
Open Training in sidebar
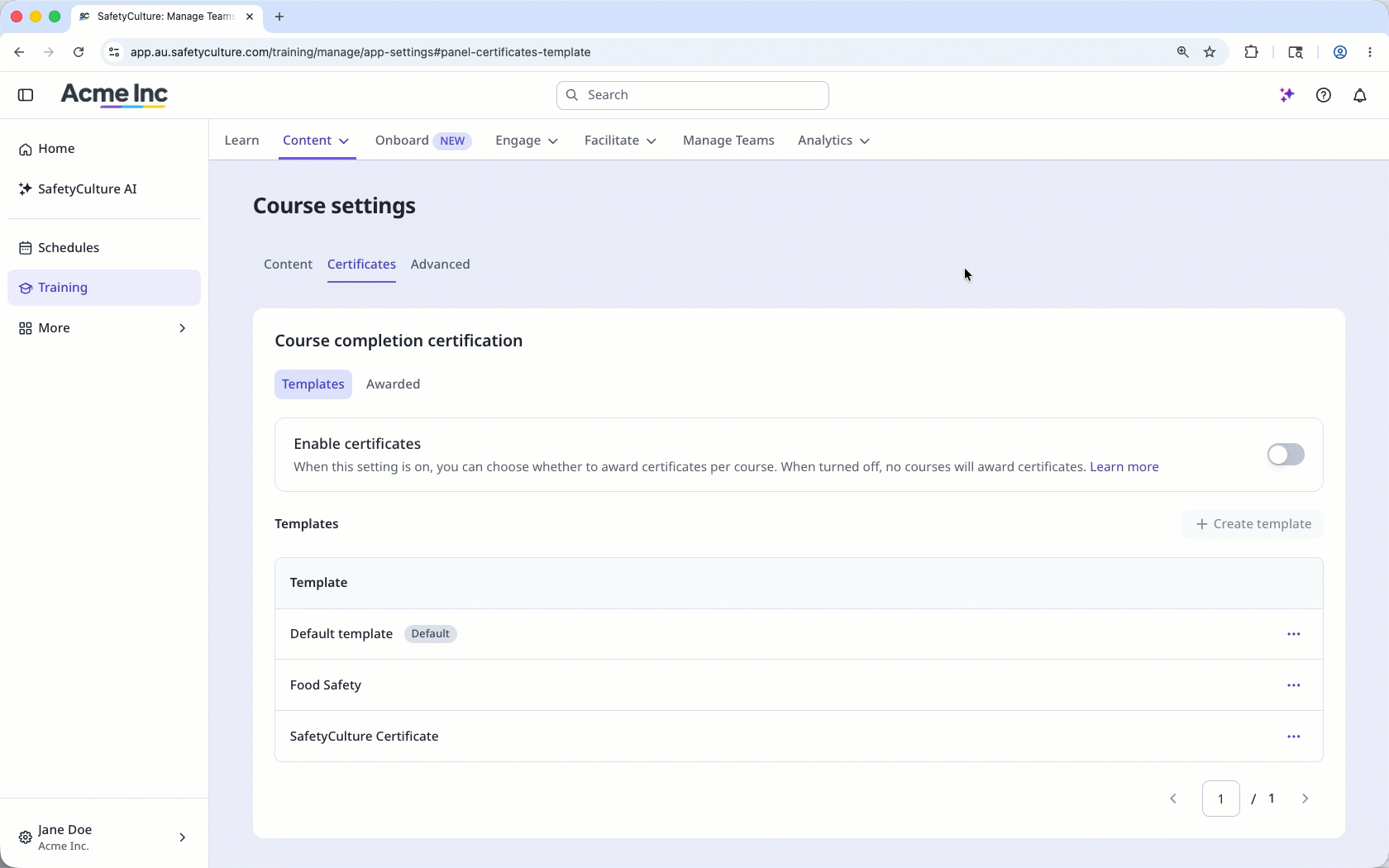tap(104, 288)
